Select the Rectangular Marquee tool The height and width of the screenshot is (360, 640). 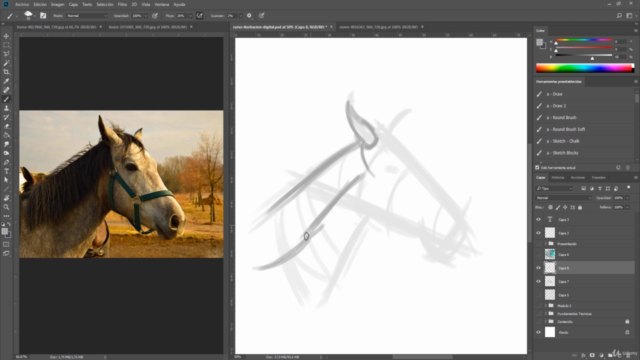pos(7,45)
